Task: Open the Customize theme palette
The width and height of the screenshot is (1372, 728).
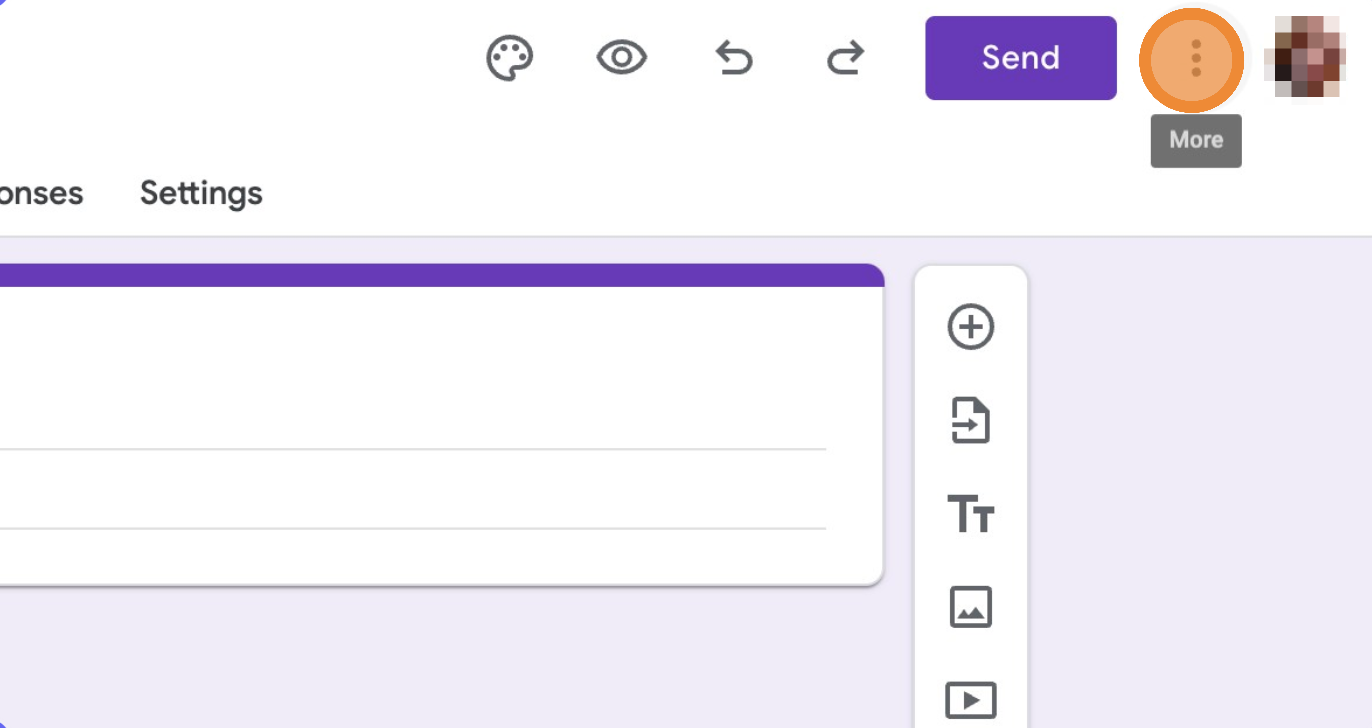Action: 510,58
